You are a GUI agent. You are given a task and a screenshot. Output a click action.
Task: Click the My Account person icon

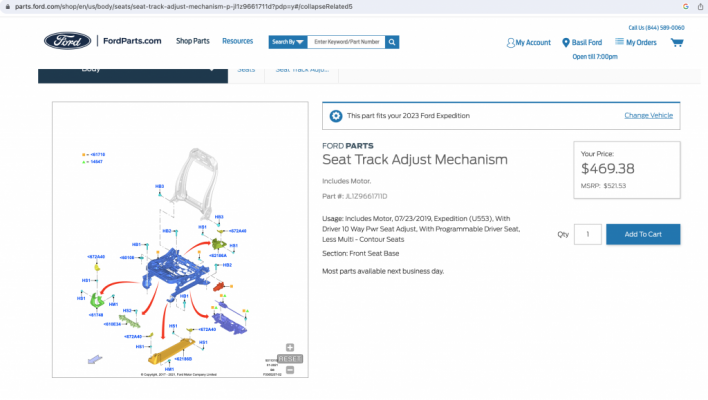coord(510,43)
